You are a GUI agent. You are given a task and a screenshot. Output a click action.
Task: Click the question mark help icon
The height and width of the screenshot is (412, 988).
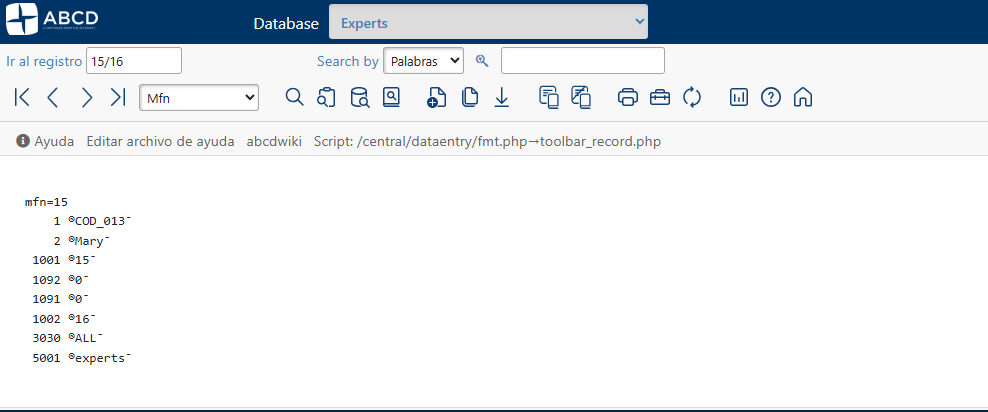(x=770, y=97)
